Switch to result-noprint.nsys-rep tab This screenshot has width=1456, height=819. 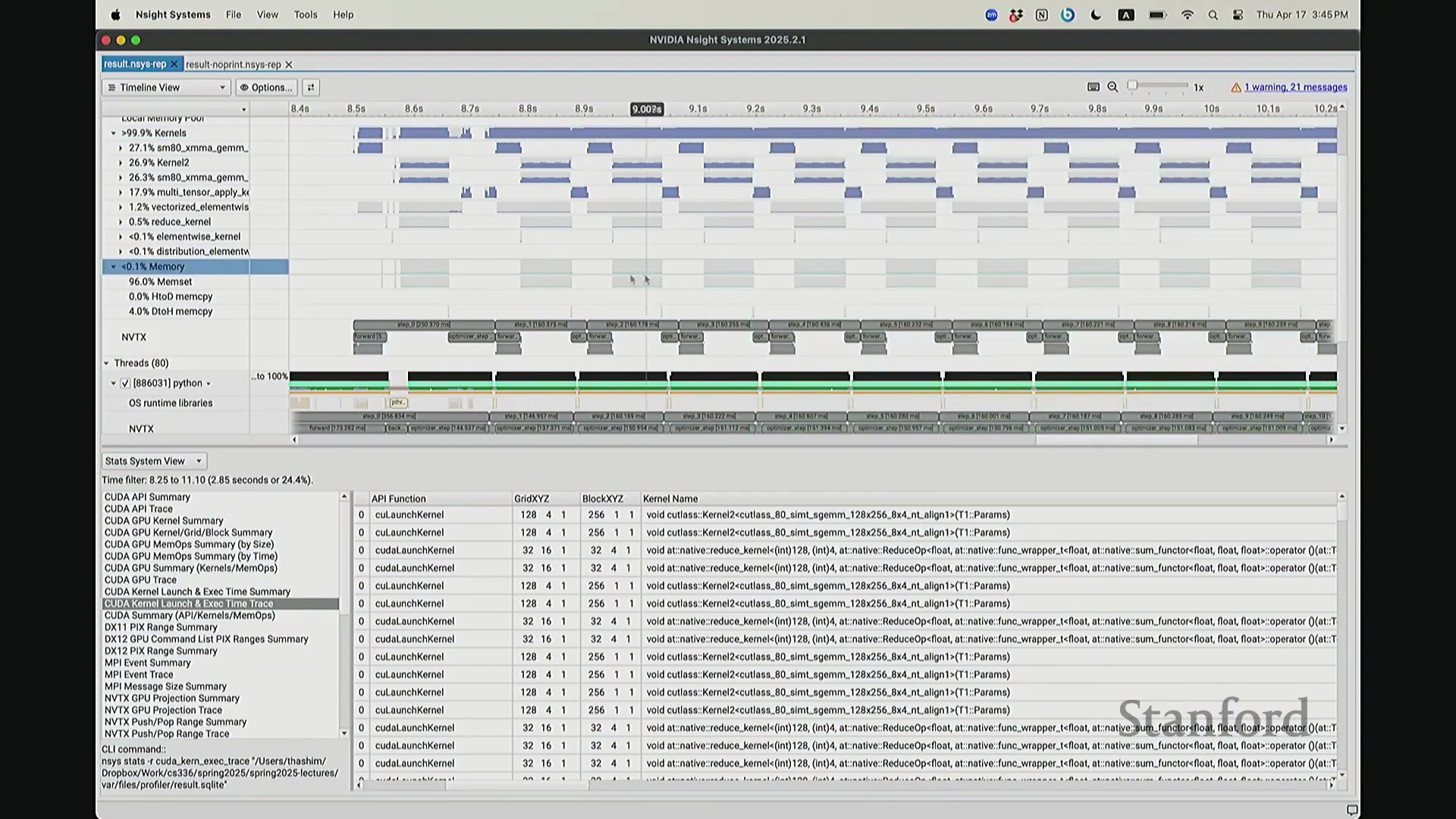pyautogui.click(x=233, y=64)
